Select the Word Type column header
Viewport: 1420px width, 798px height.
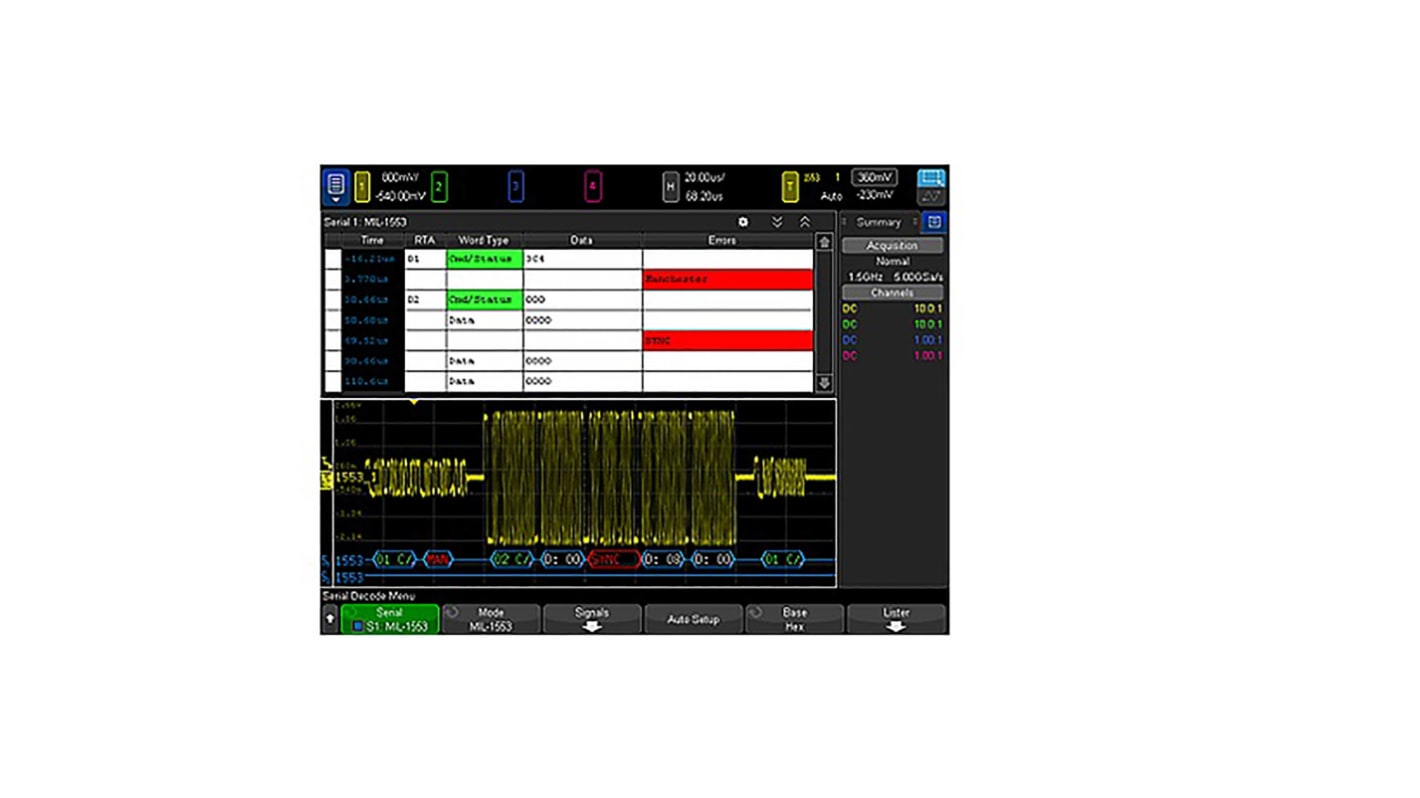(484, 240)
